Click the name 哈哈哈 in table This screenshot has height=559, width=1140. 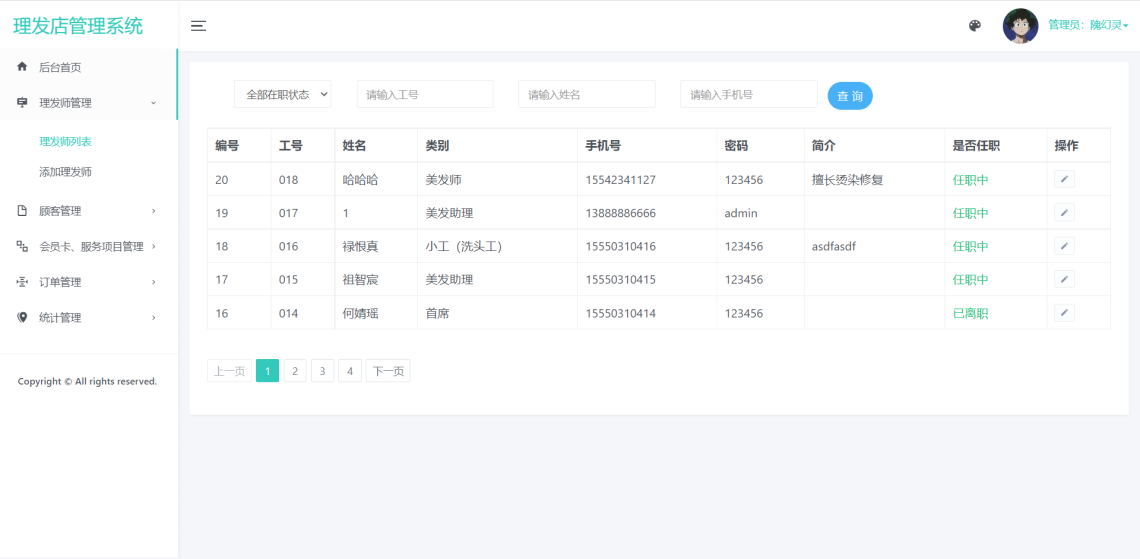pos(361,180)
